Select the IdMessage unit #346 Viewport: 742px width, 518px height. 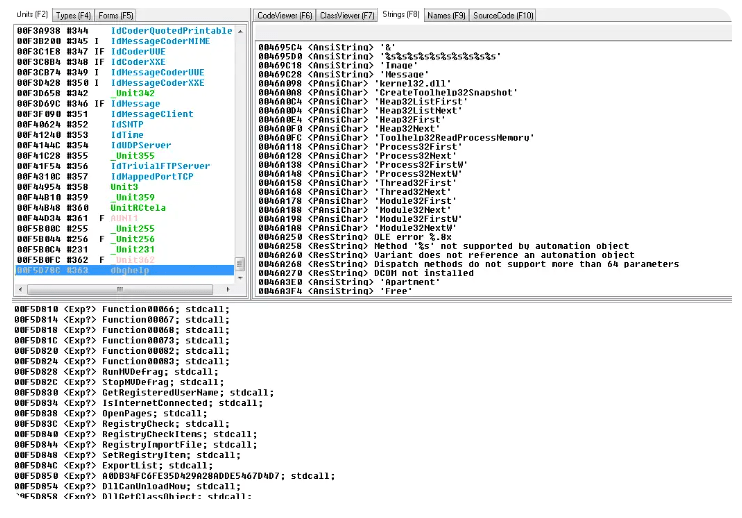coord(125,104)
